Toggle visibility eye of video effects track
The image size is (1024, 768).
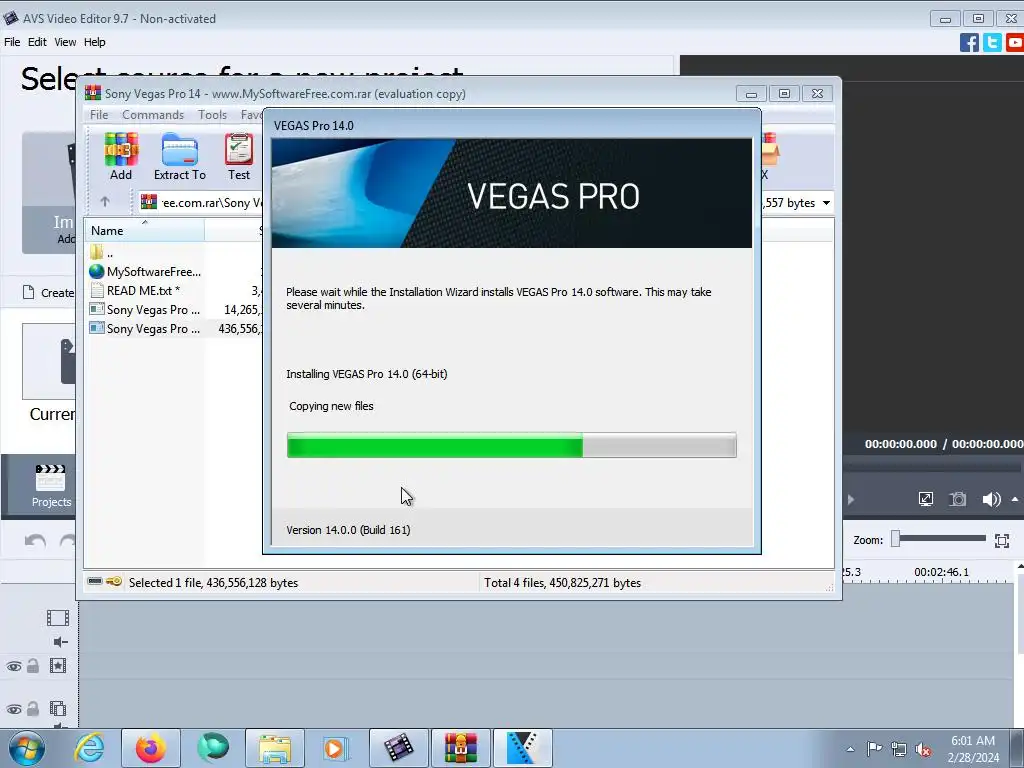coord(14,666)
